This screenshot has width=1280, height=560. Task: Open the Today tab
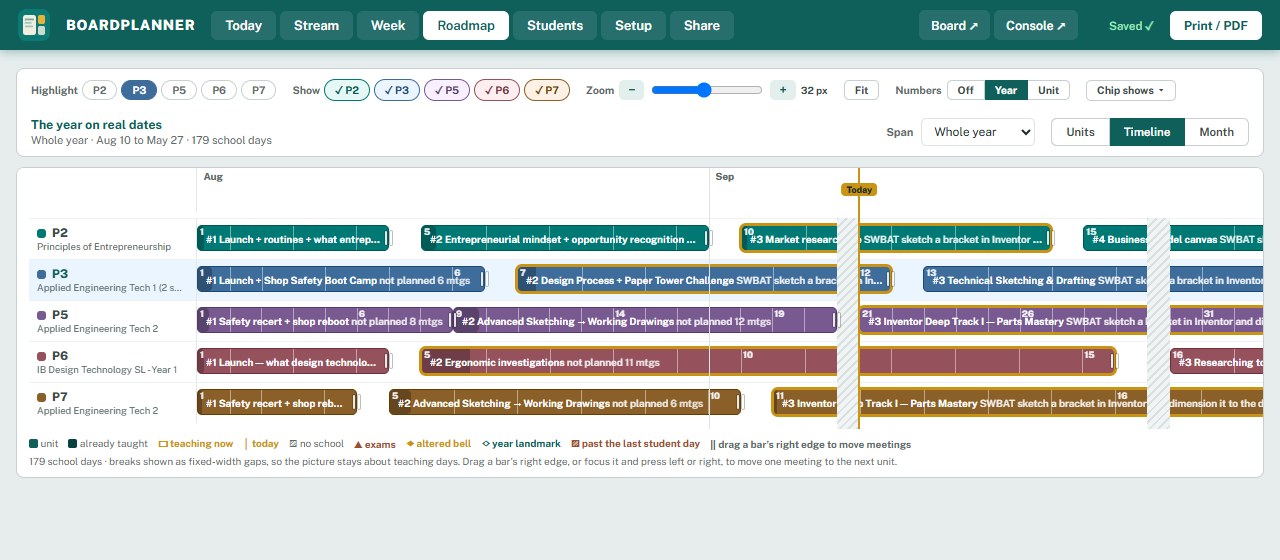pyautogui.click(x=244, y=25)
